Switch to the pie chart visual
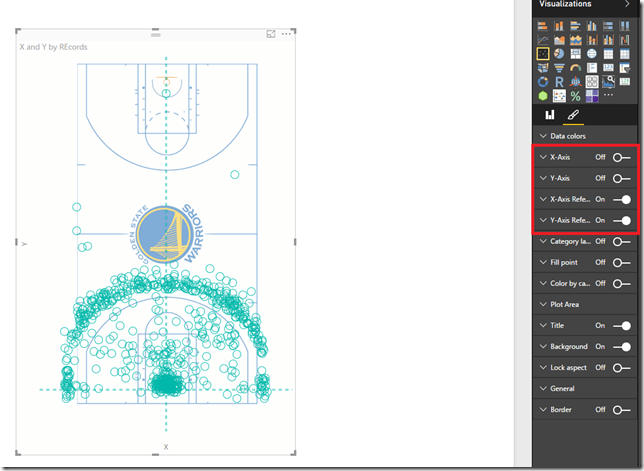This screenshot has height=471, width=644. 559,54
